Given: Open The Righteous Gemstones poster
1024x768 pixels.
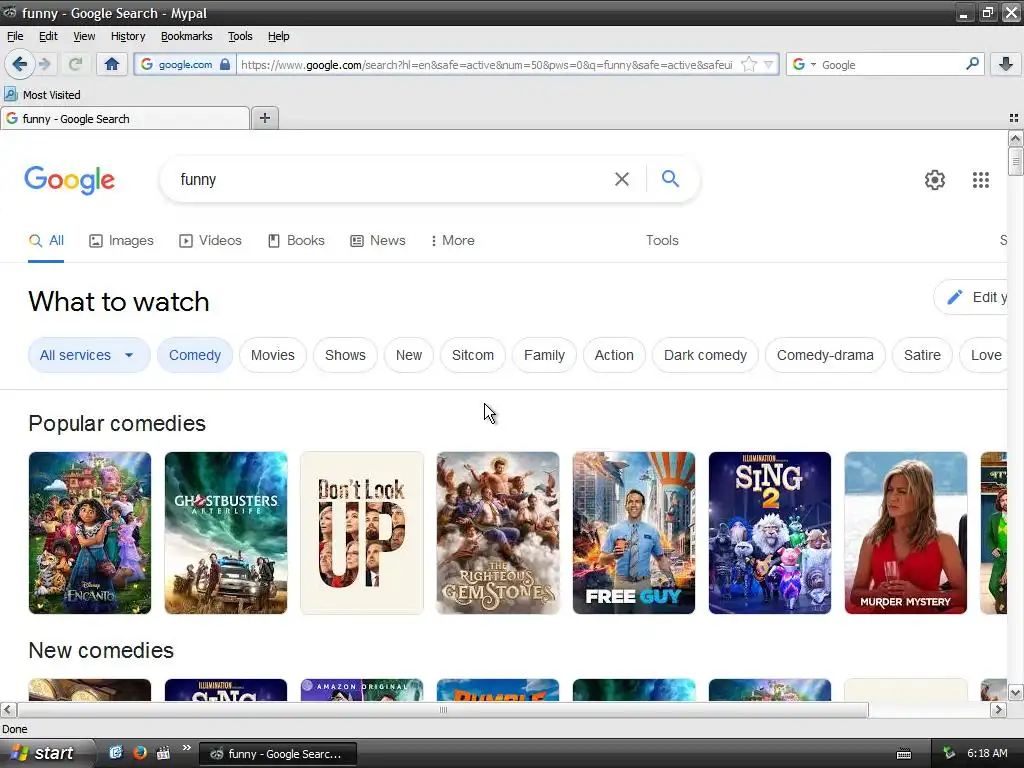Looking at the screenshot, I should coord(498,533).
